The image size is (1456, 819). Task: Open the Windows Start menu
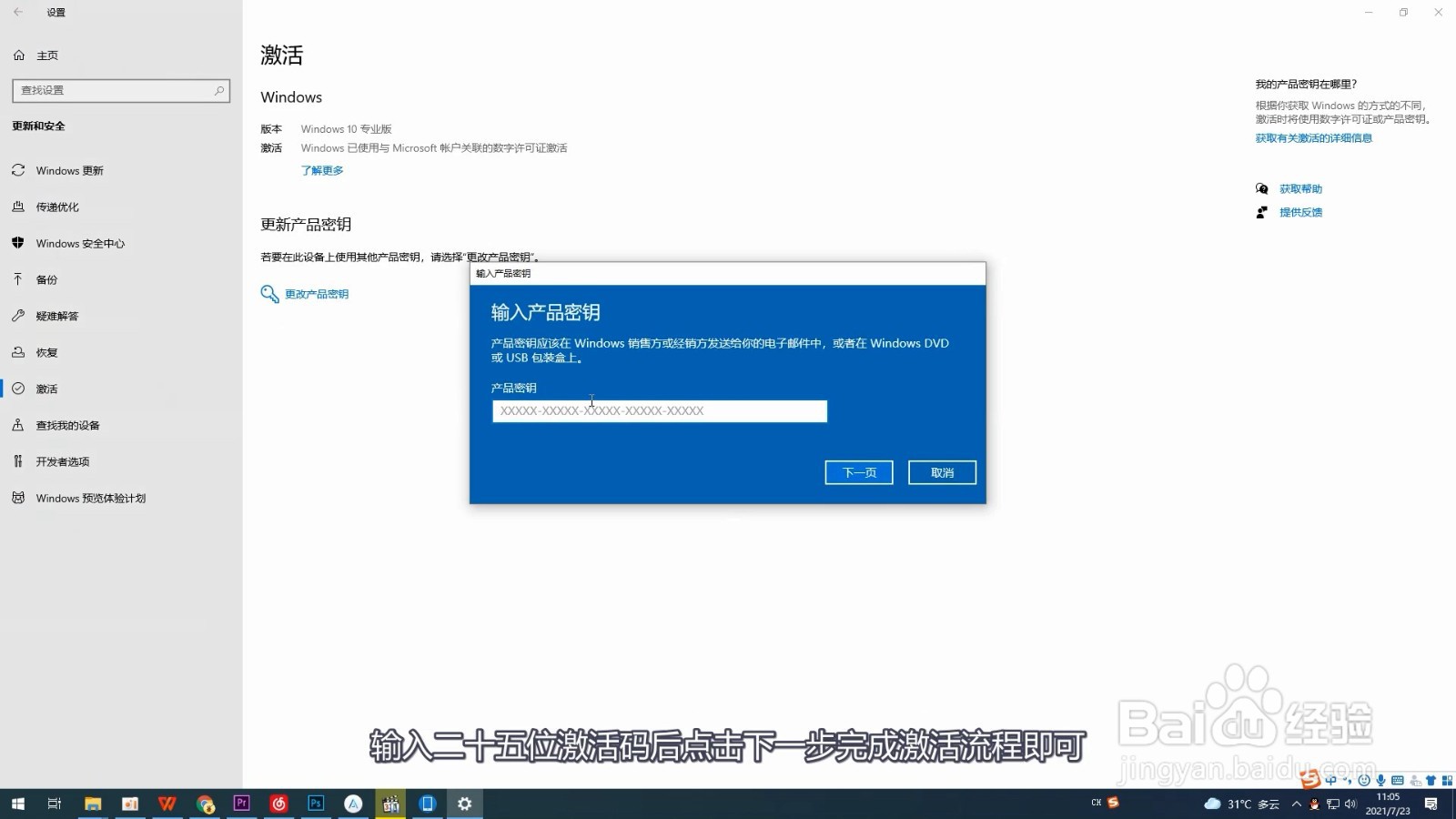[x=17, y=804]
